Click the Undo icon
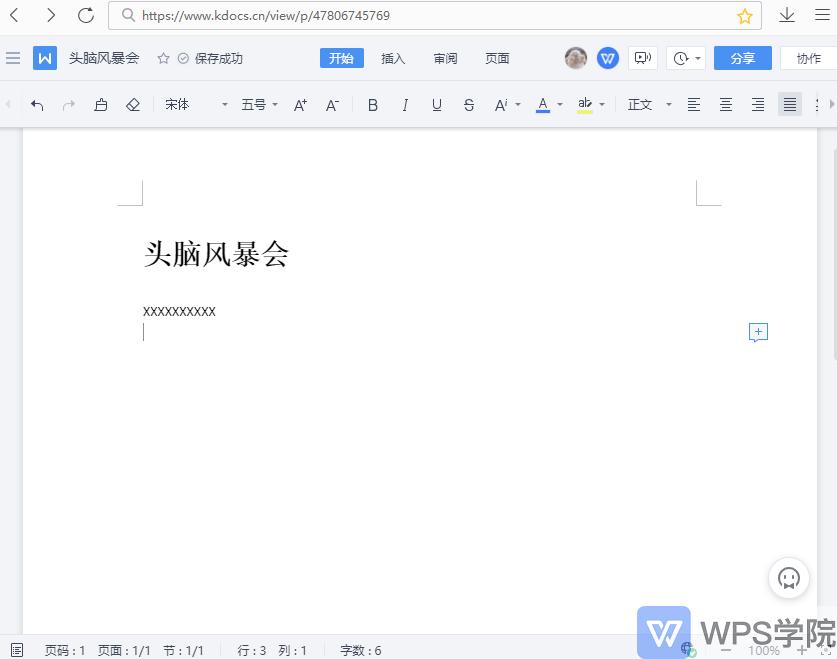 (37, 104)
